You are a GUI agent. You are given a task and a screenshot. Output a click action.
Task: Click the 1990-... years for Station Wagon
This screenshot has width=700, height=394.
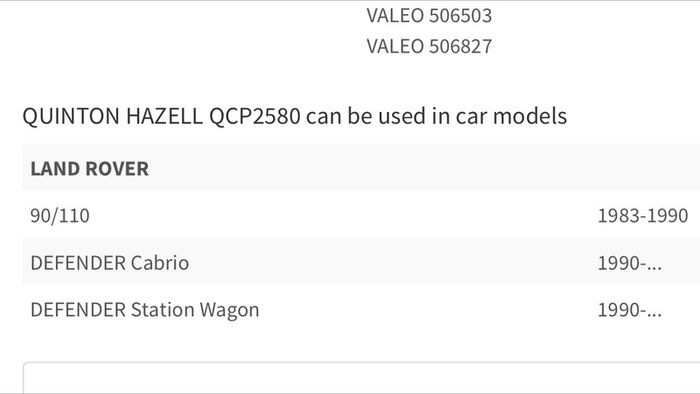(629, 310)
